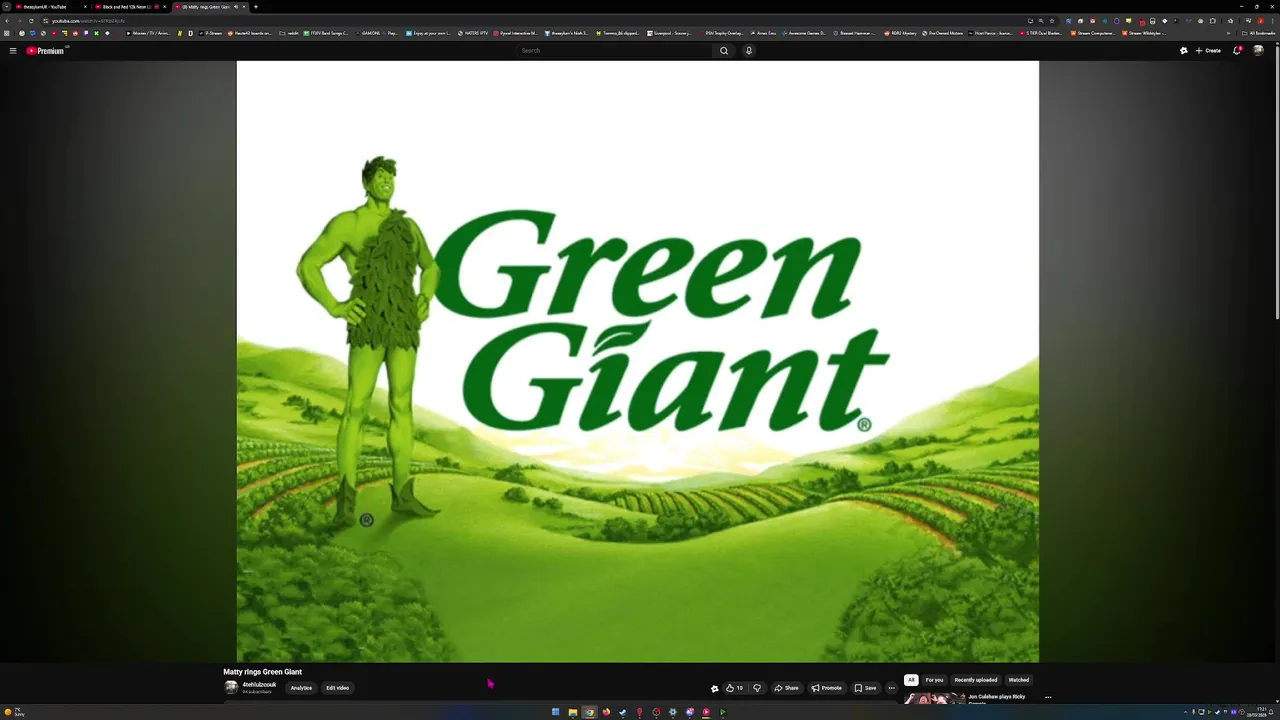The image size is (1280, 720).
Task: Open Steam from the taskbar
Action: tap(622, 712)
